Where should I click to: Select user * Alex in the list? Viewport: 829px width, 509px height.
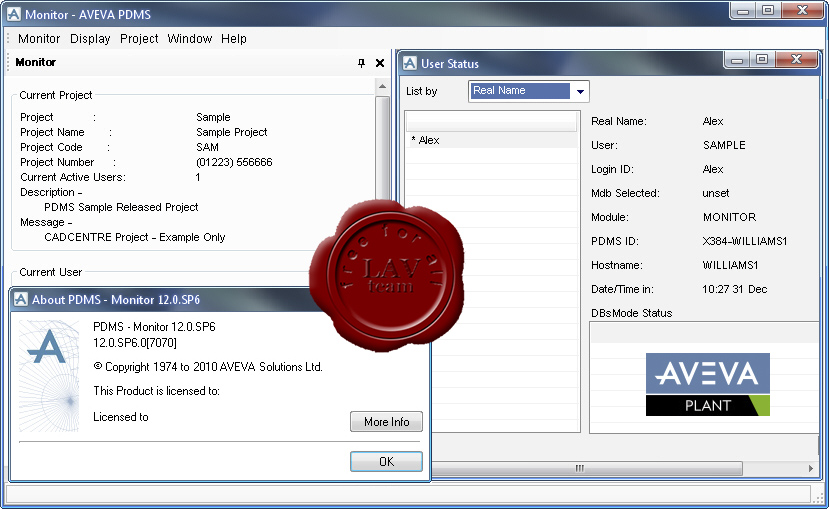(492, 140)
